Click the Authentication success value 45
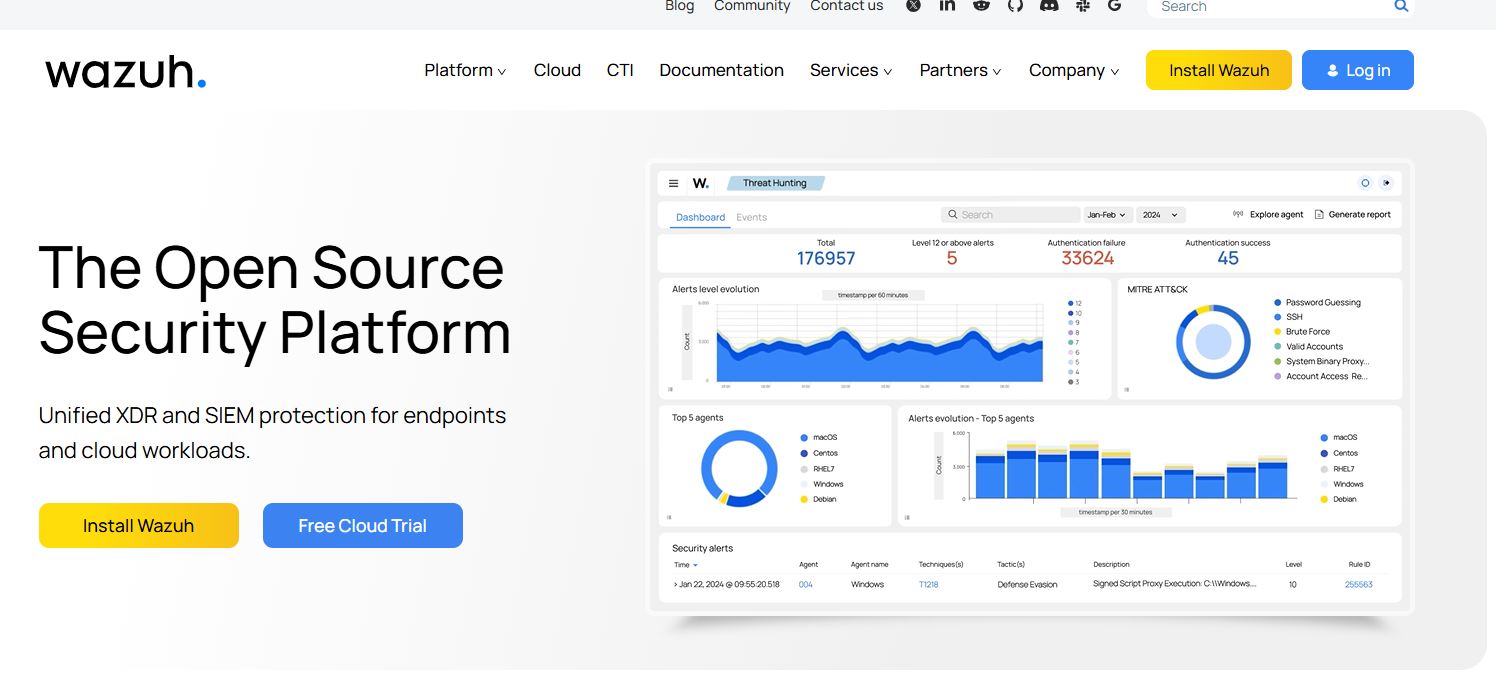 point(1228,258)
